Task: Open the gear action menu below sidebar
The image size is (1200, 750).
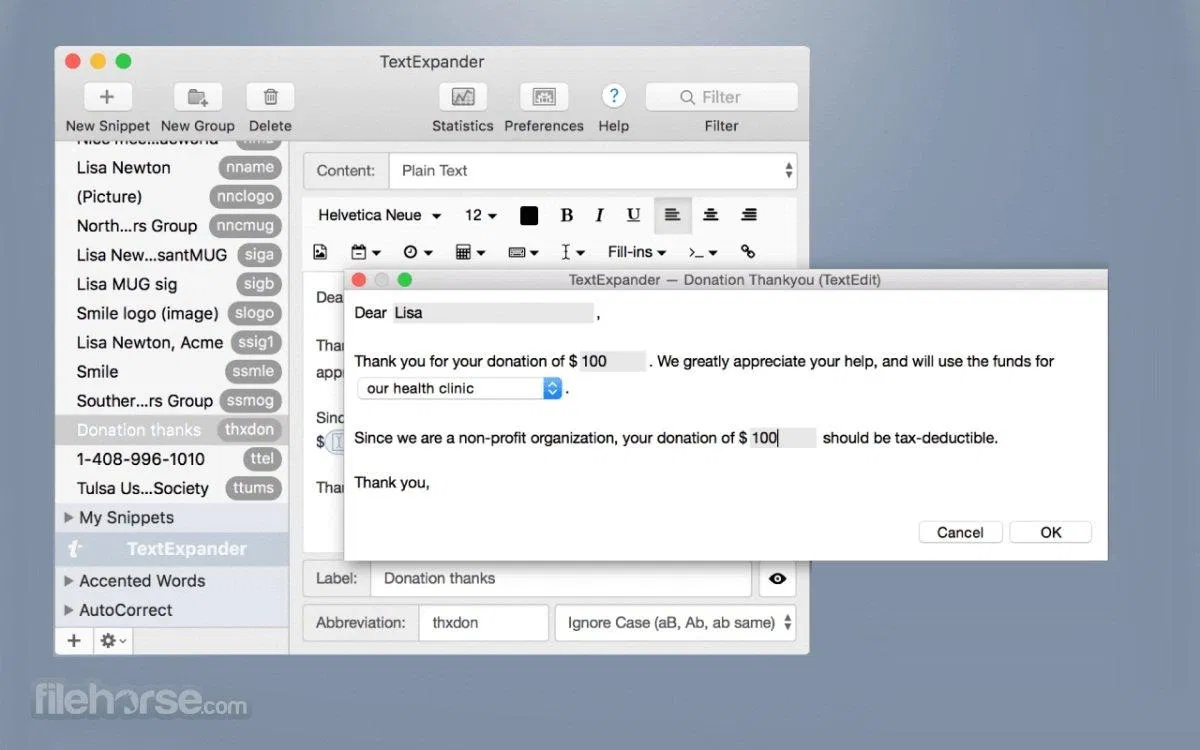Action: click(x=113, y=641)
